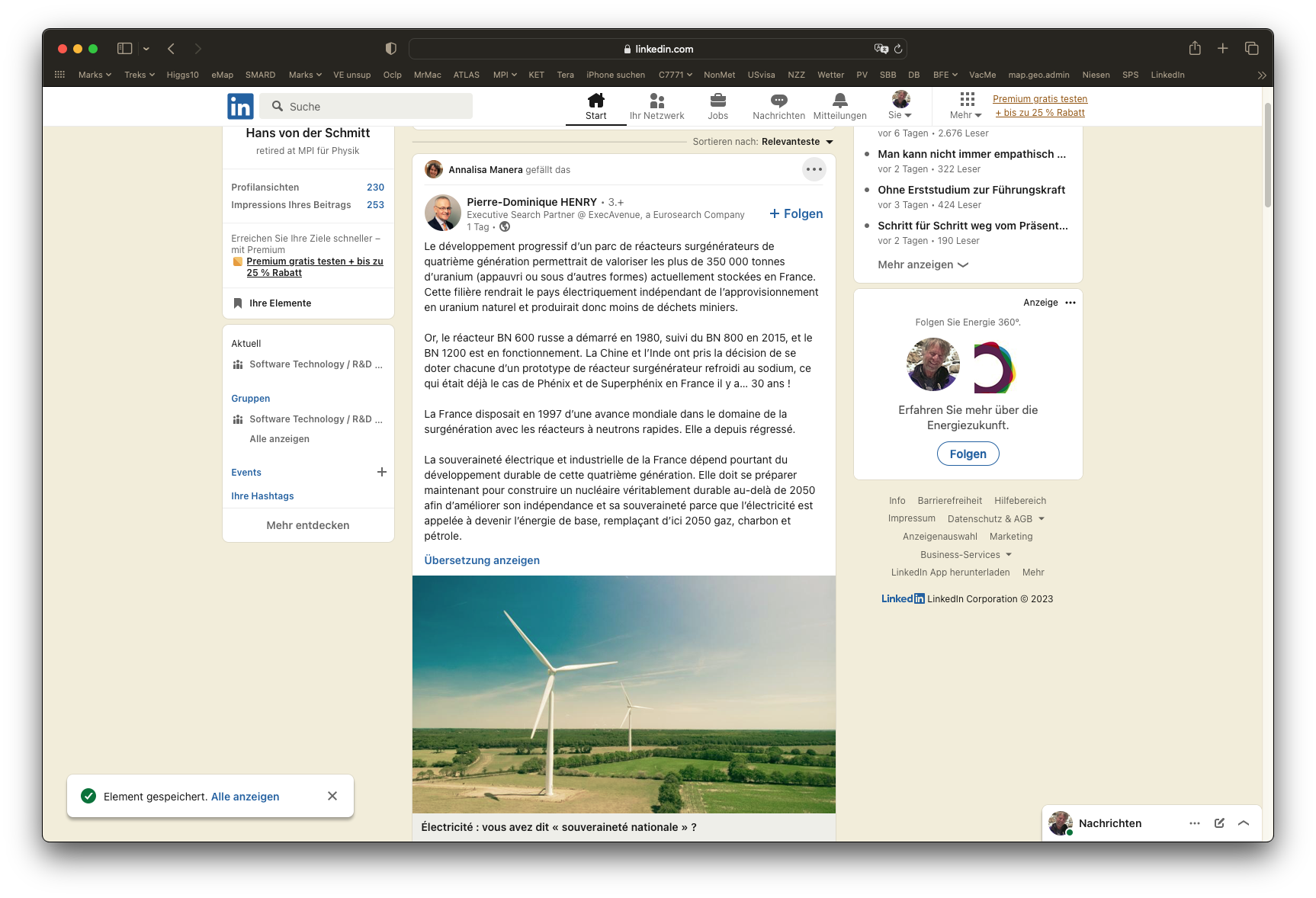Click the translate icon in address bar

[x=881, y=49]
